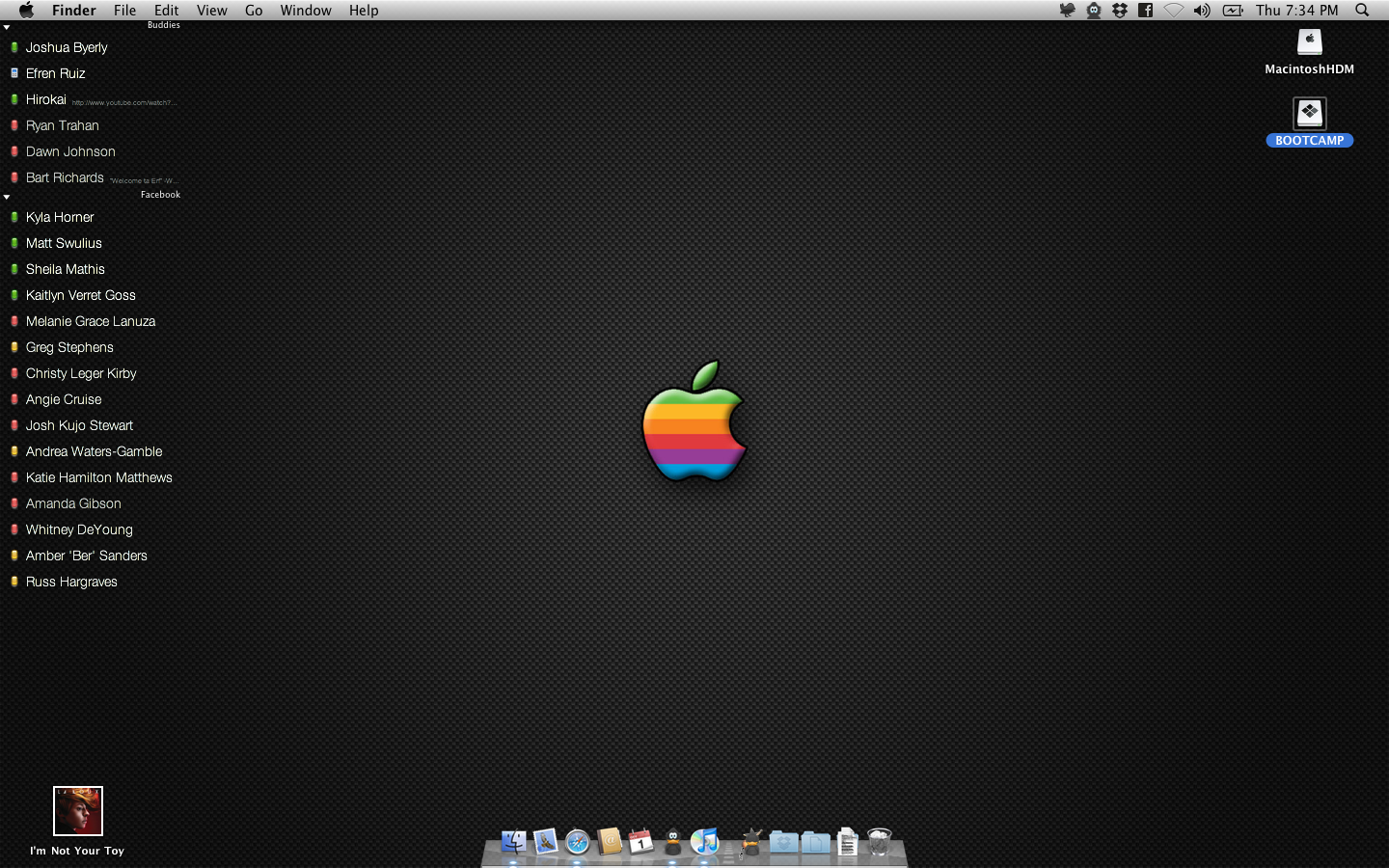The height and width of the screenshot is (868, 1389).
Task: Select contact Kaitlyn Verret Goss
Action: [x=81, y=295]
